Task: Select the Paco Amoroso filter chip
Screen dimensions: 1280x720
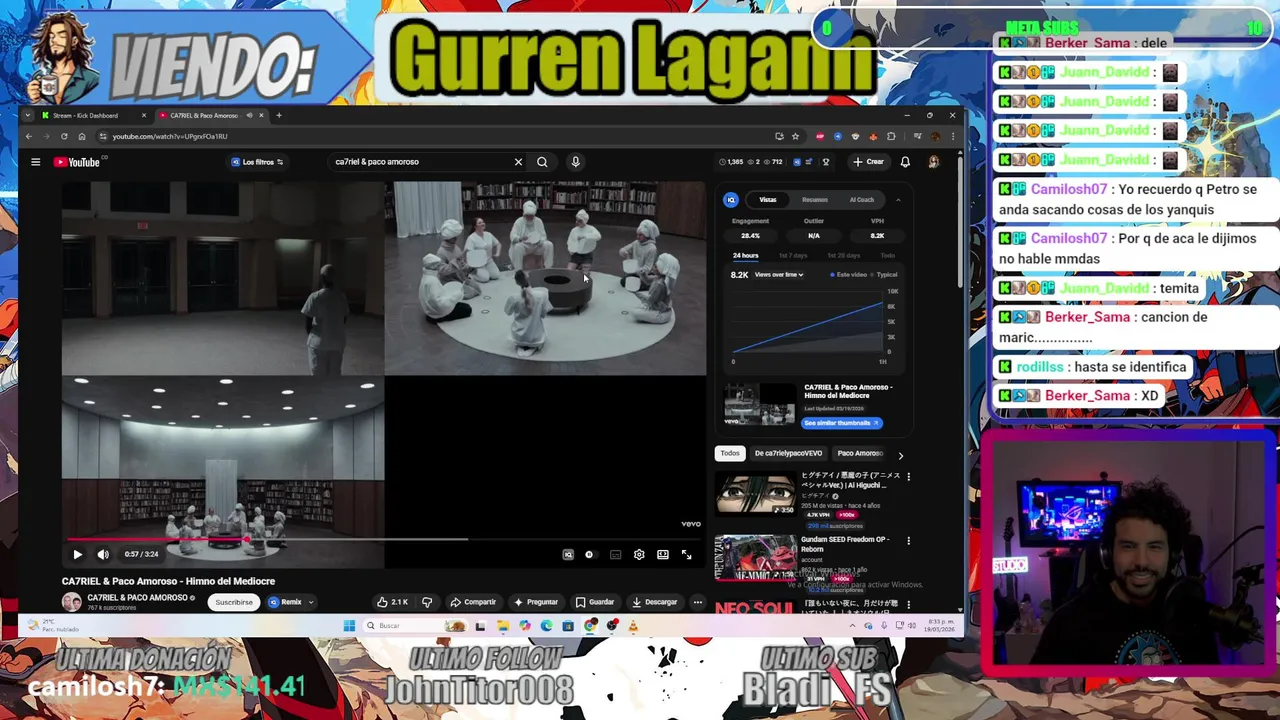Action: pos(859,454)
